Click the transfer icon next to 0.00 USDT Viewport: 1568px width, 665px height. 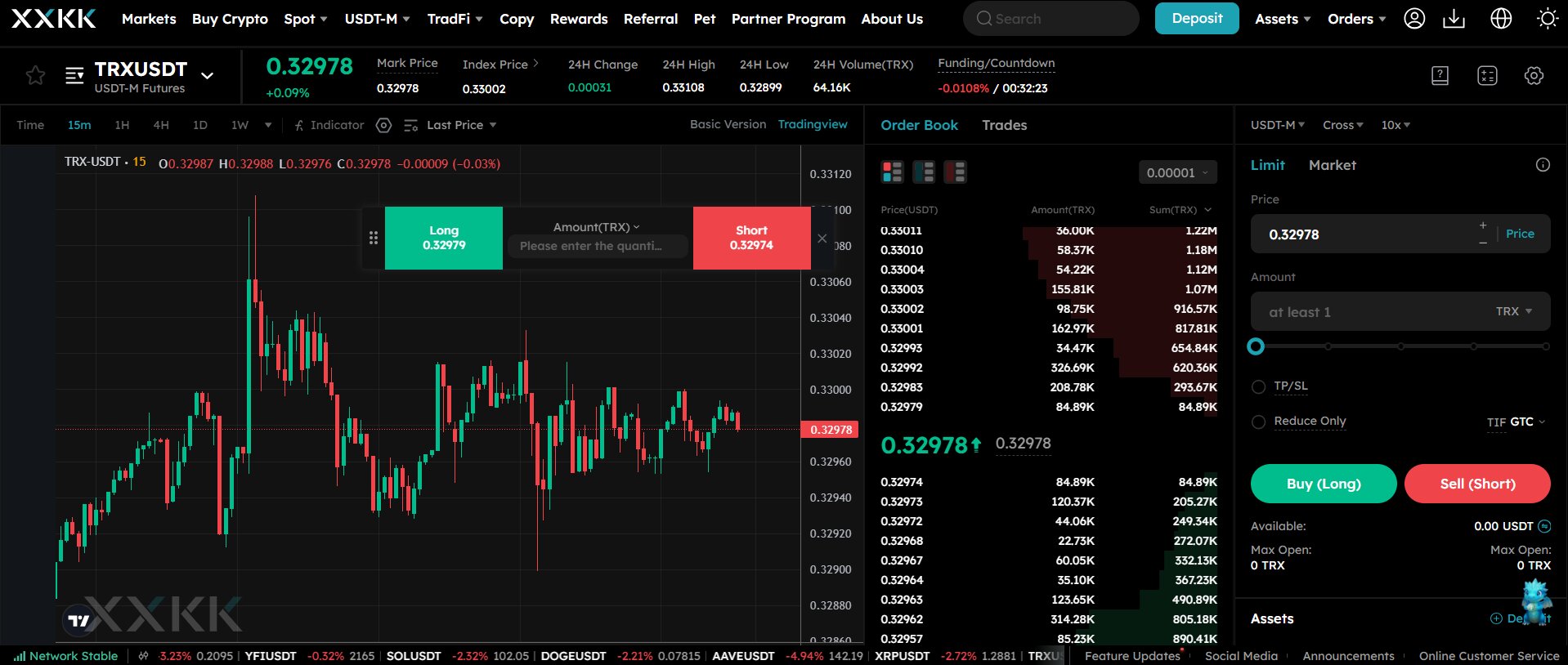(1544, 526)
